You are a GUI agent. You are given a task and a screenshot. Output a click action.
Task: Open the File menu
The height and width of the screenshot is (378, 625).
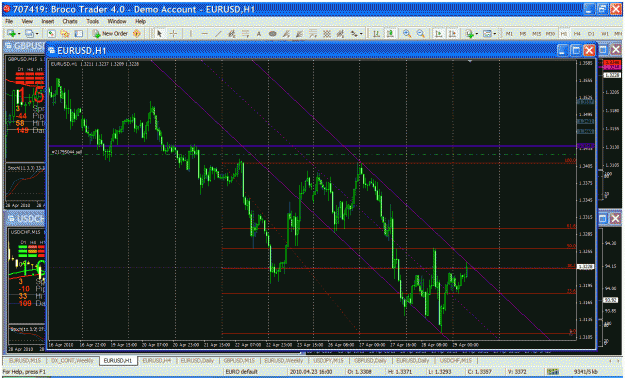9,21
